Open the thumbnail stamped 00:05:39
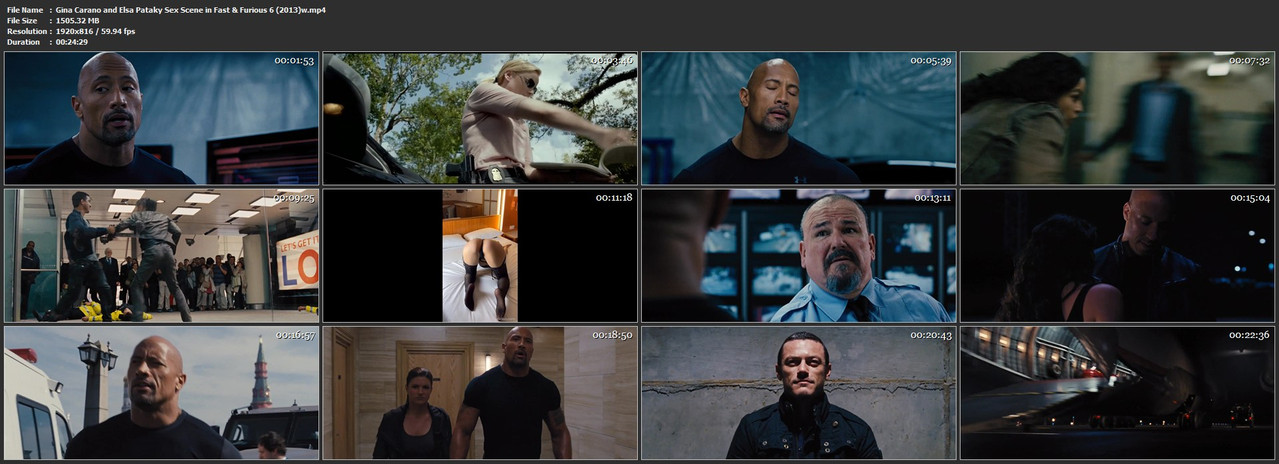 coord(799,118)
